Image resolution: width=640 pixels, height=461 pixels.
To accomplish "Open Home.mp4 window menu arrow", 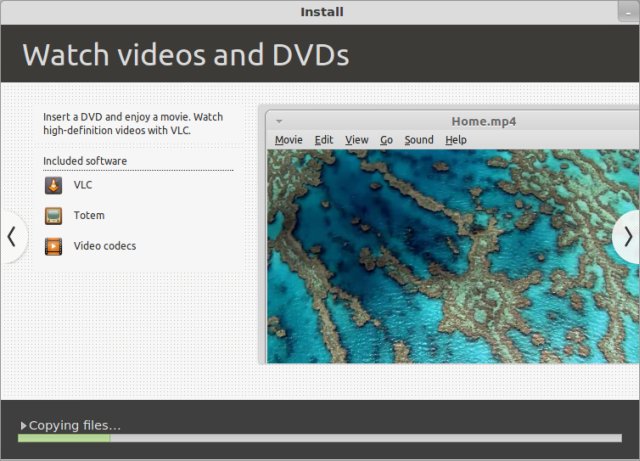I will tap(279, 122).
